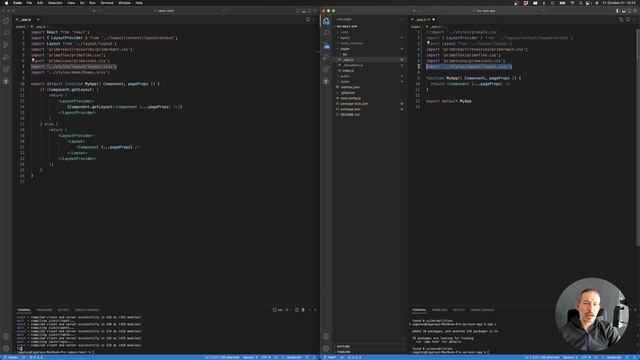Viewport: 640px width, 360px height.
Task: Open Apple menu
Action: pyautogui.click(x=6, y=3)
